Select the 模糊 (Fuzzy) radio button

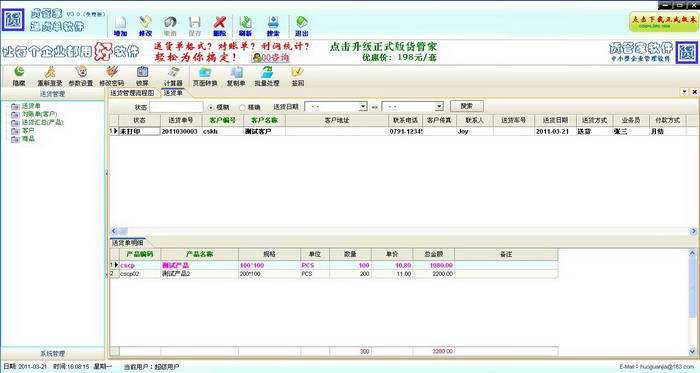211,108
